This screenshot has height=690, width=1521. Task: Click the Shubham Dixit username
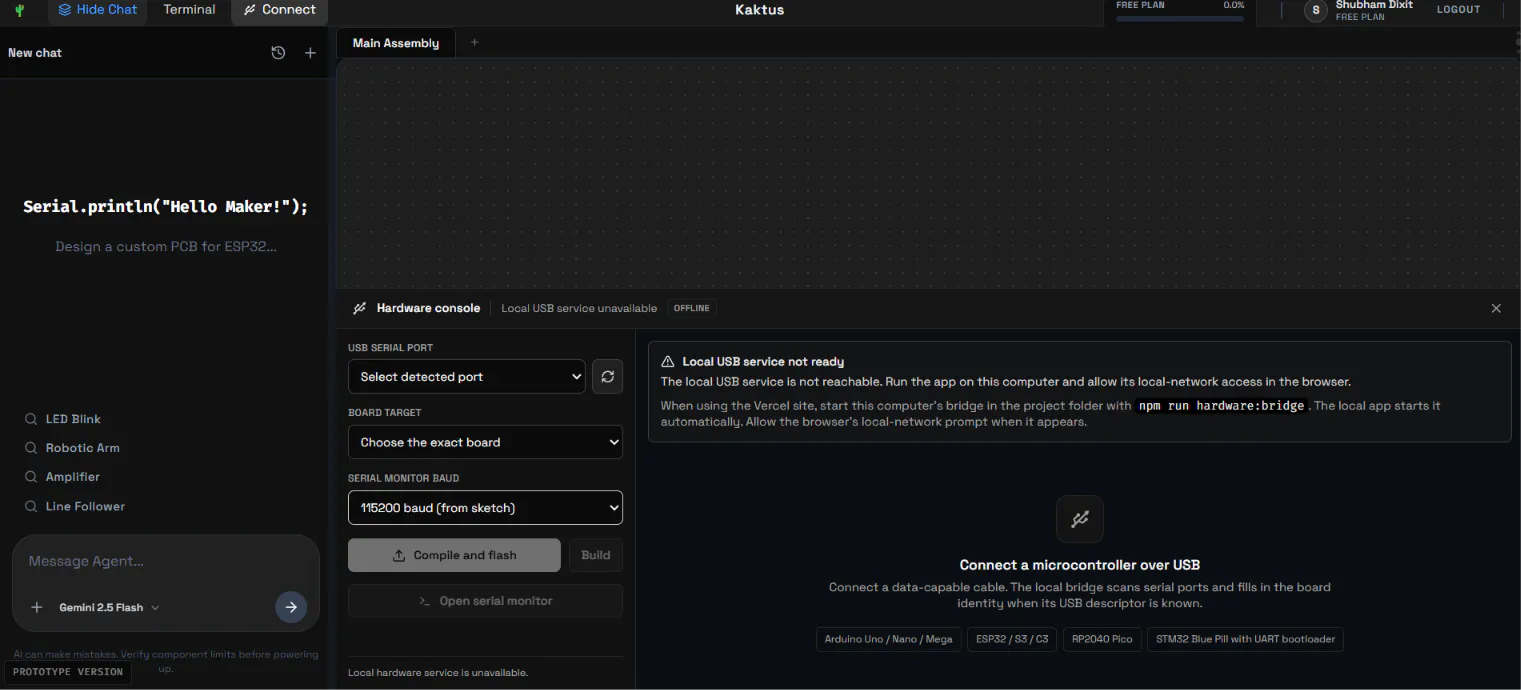1374,5
